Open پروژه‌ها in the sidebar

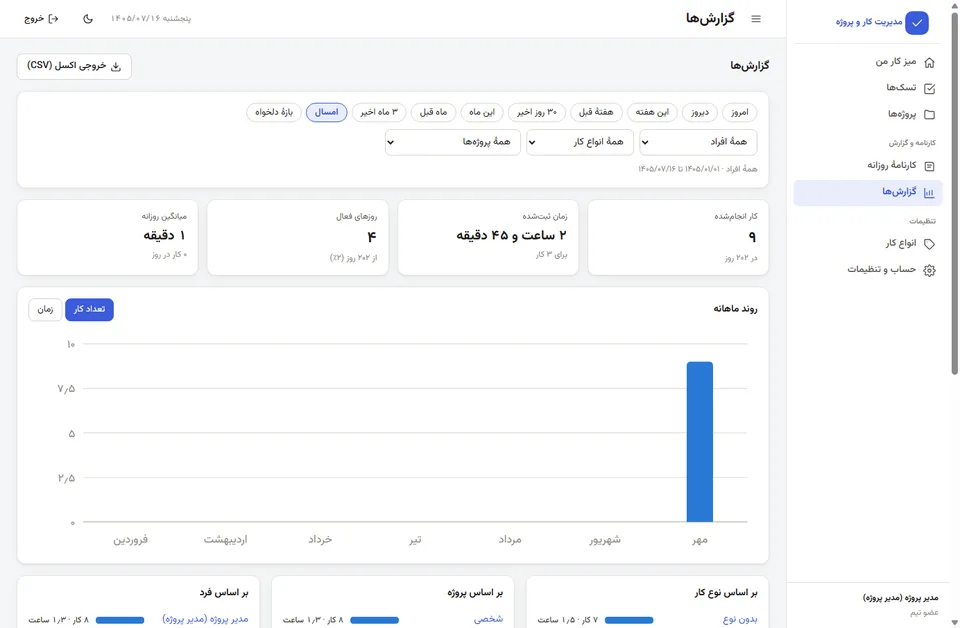pos(868,114)
